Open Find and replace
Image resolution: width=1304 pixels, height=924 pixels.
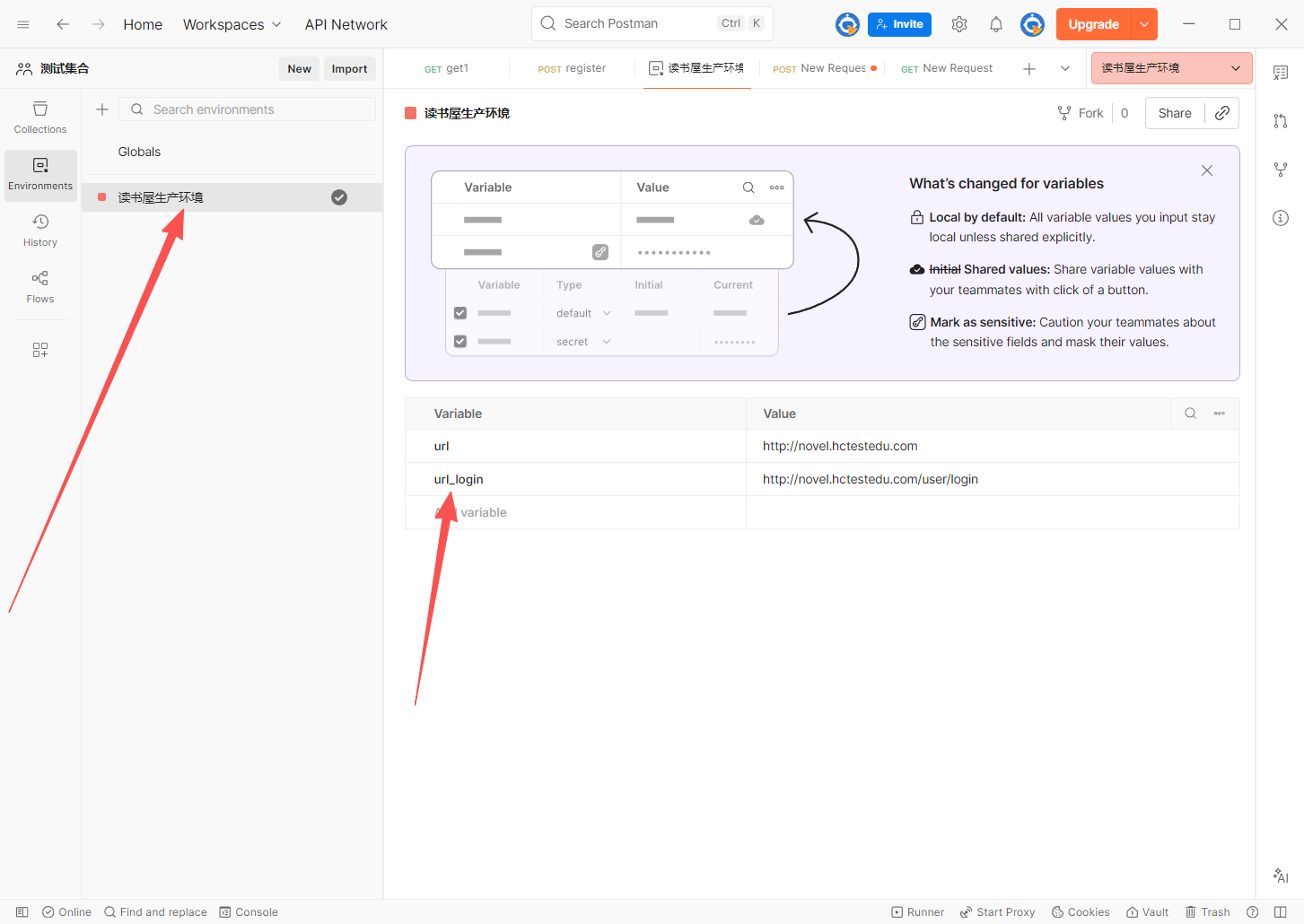(155, 912)
